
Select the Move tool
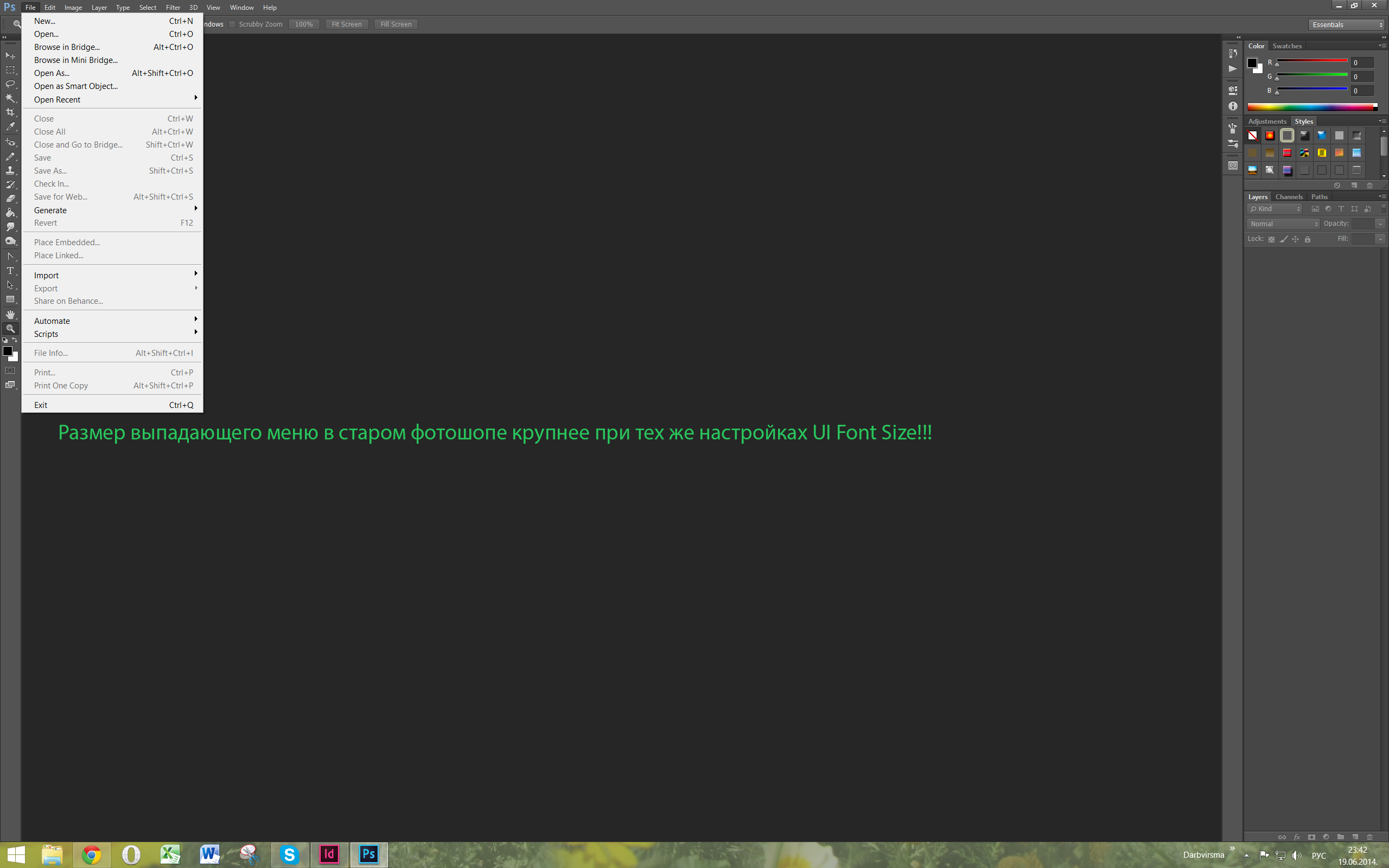point(10,56)
